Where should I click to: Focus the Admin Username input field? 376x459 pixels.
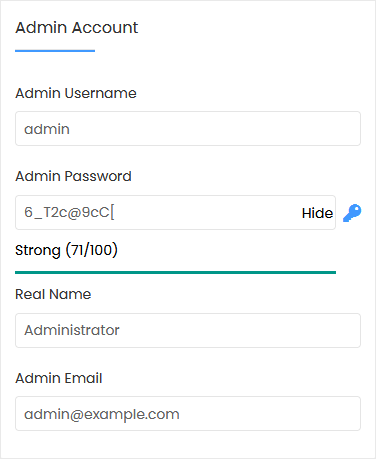point(188,129)
